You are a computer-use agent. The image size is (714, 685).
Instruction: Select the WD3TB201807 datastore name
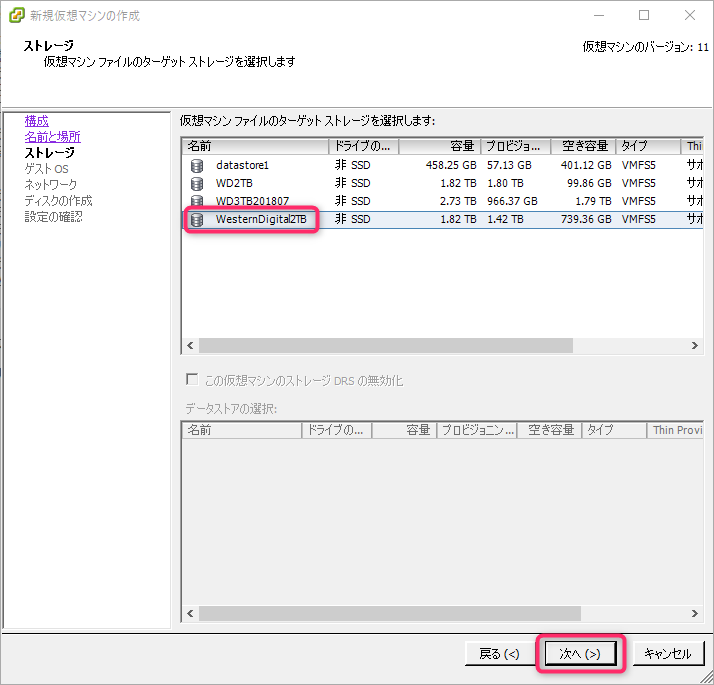click(252, 201)
